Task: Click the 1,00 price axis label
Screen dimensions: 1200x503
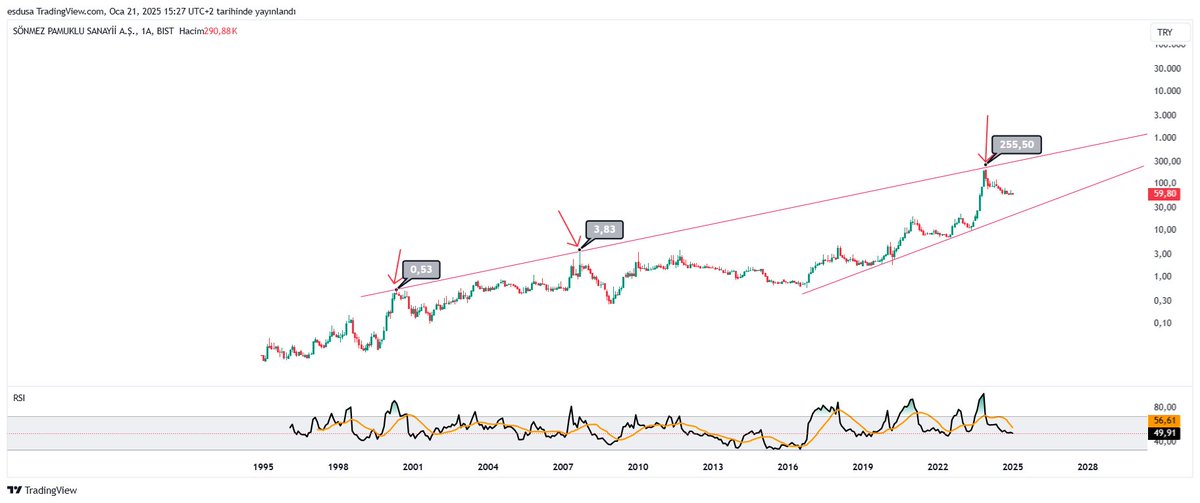Action: click(1165, 276)
